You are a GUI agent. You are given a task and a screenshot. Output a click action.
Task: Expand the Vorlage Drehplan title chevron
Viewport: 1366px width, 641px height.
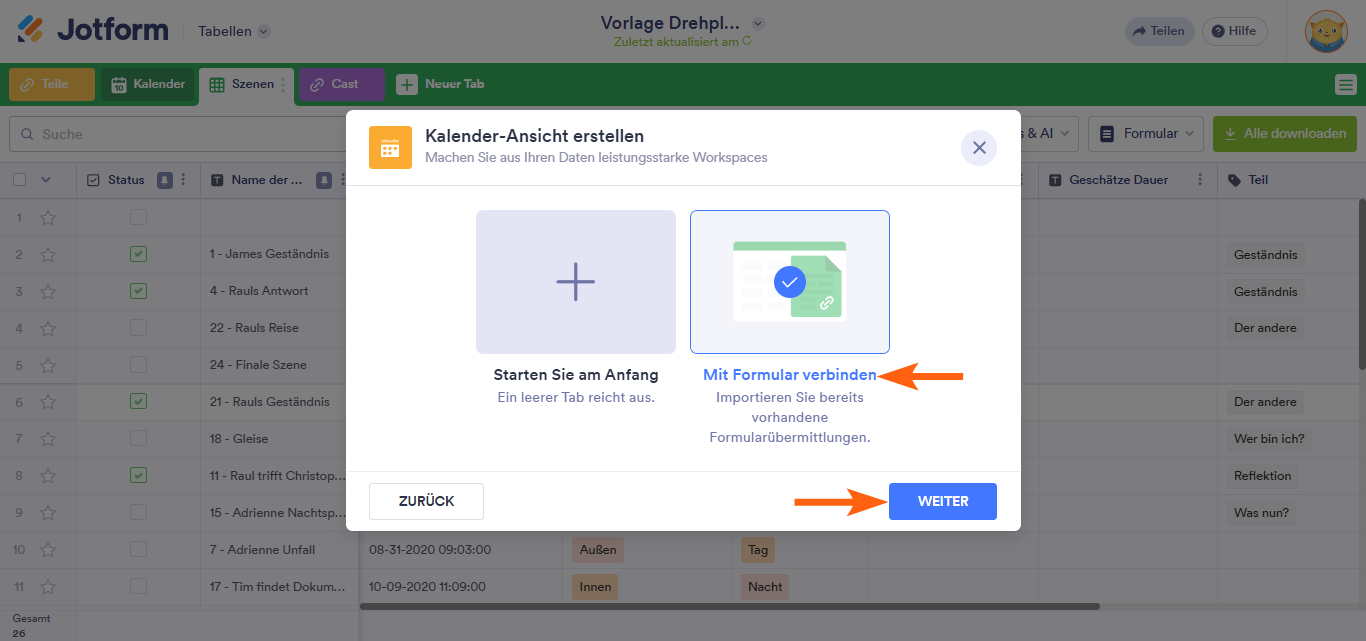(x=758, y=23)
